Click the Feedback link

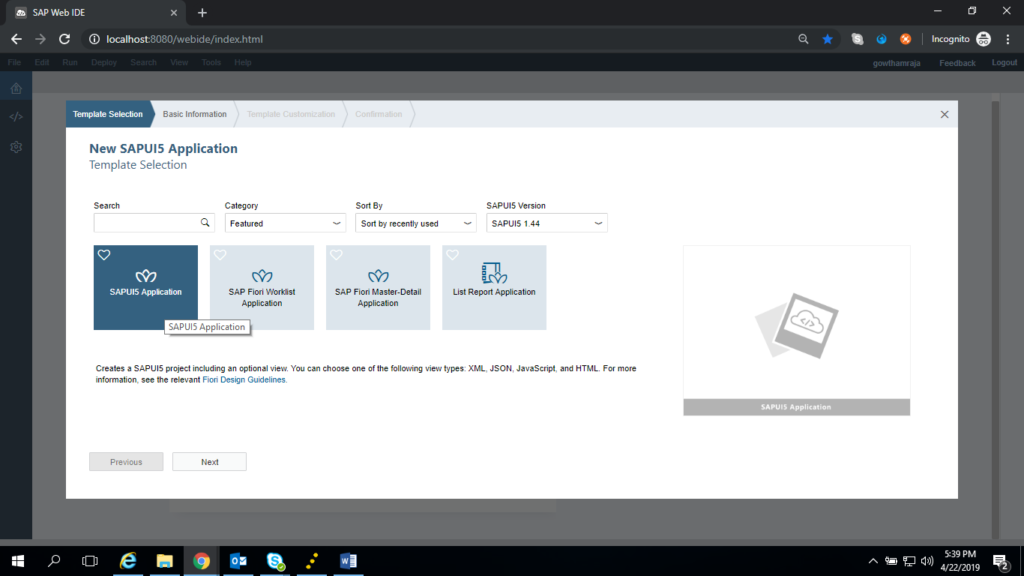957,63
